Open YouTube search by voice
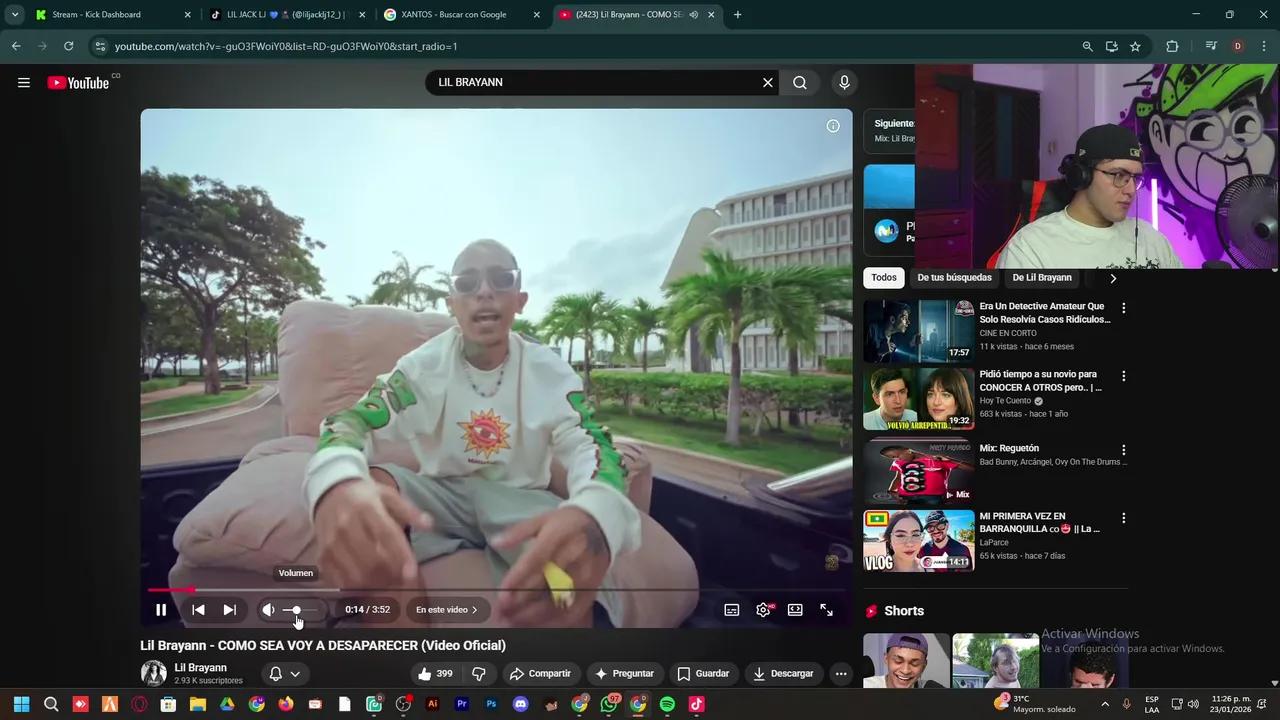The height and width of the screenshot is (720, 1280). coord(844,82)
